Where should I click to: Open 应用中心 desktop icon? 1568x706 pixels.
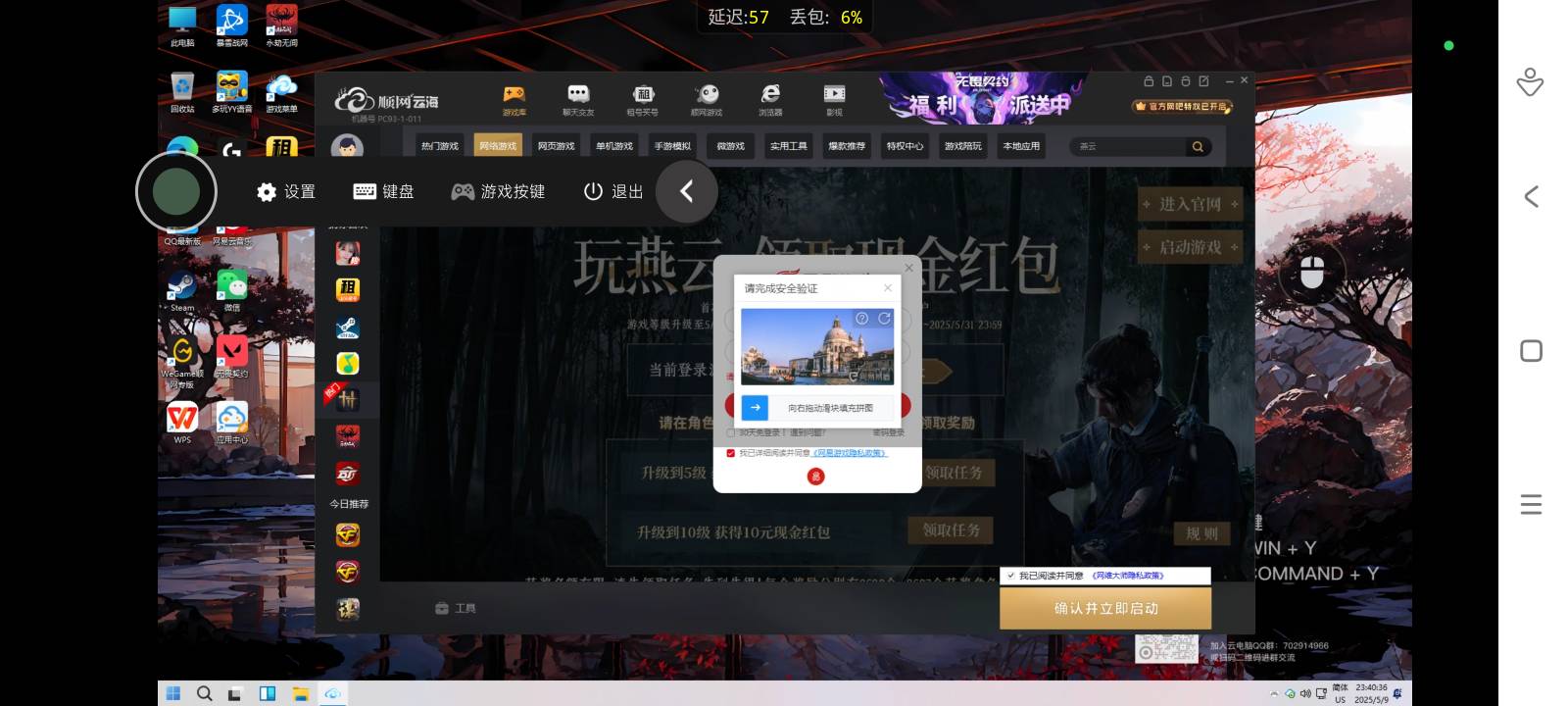pyautogui.click(x=231, y=424)
